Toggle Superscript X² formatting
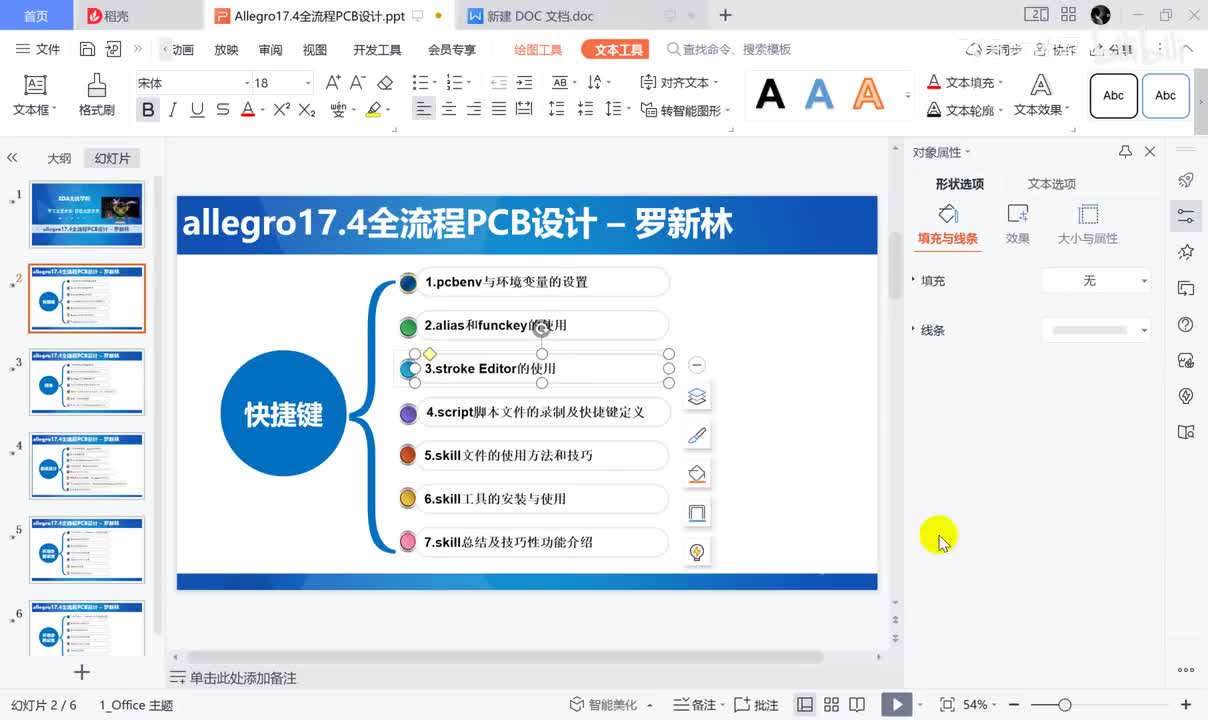 (282, 110)
